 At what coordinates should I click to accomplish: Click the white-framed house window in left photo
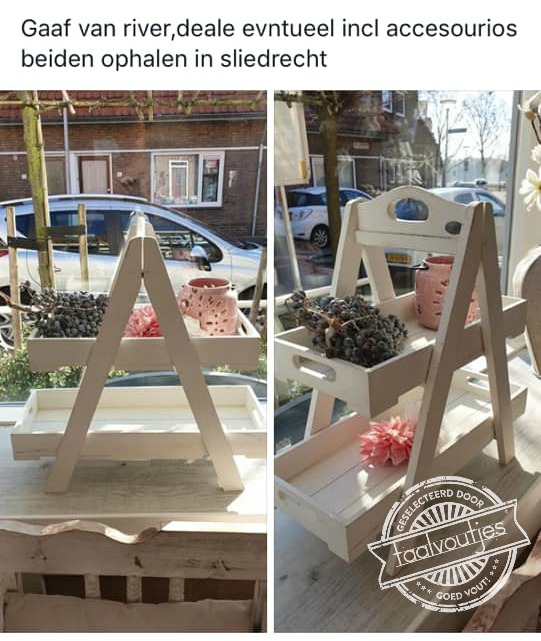188,178
